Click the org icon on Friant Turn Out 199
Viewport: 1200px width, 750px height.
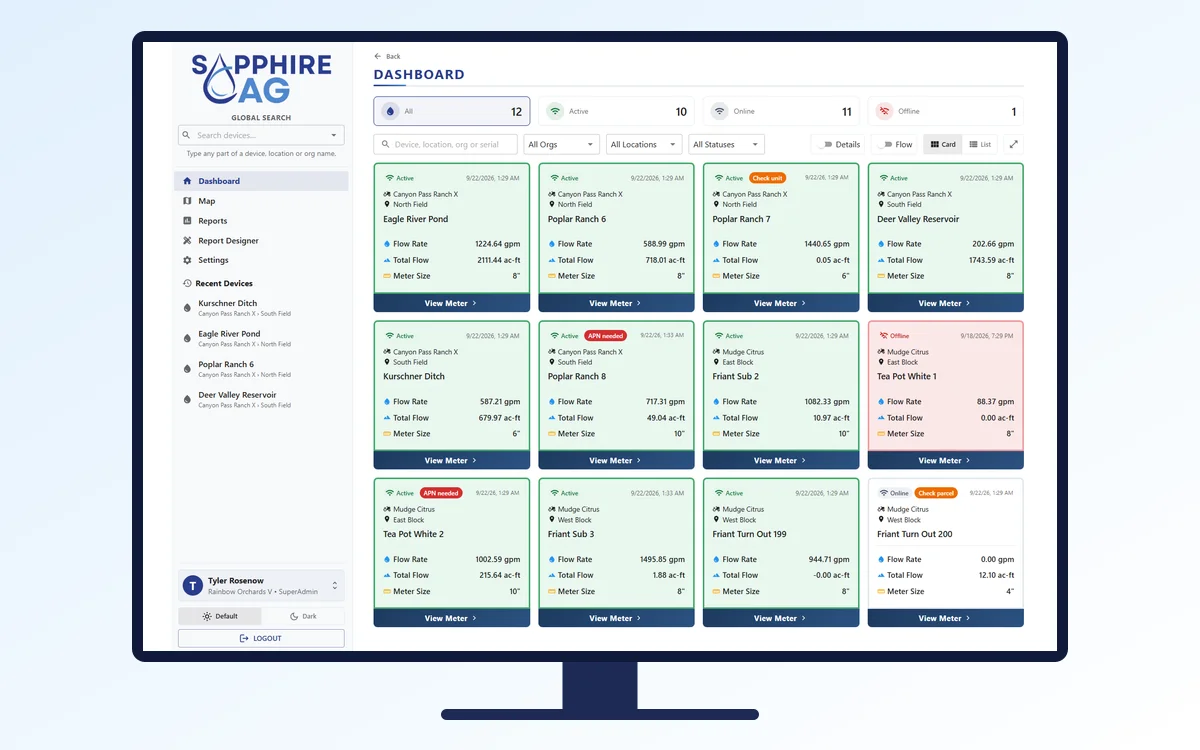717,509
